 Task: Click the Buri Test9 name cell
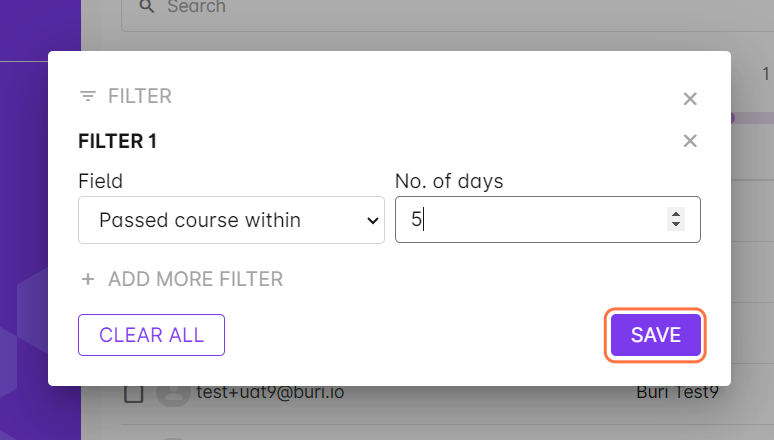point(679,392)
